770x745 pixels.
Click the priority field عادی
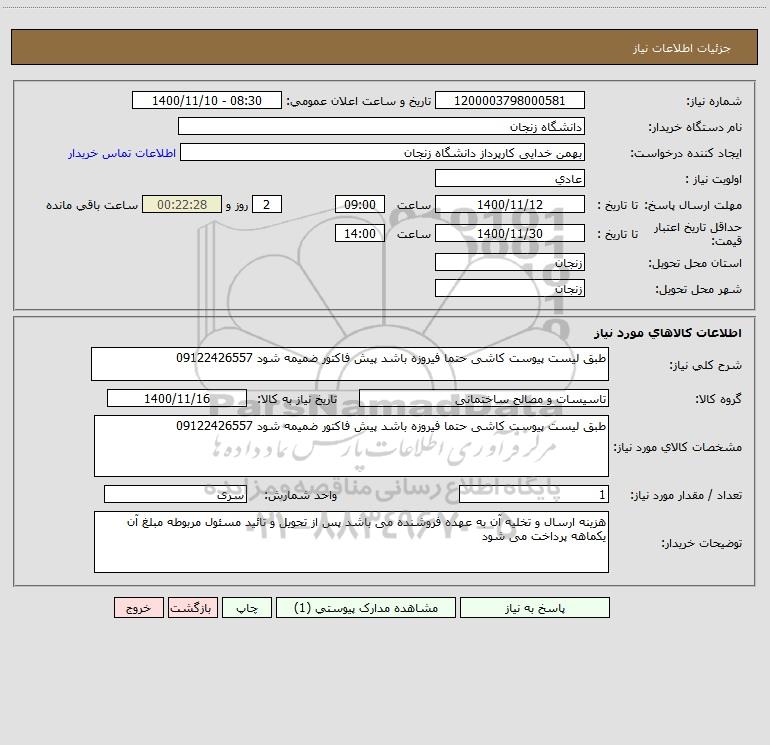510,178
